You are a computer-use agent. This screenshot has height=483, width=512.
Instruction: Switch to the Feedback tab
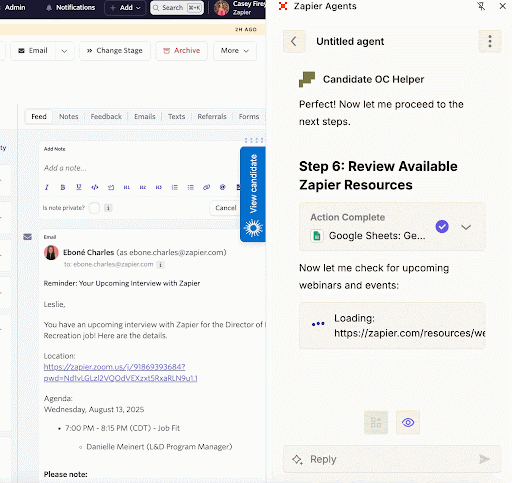coord(106,117)
